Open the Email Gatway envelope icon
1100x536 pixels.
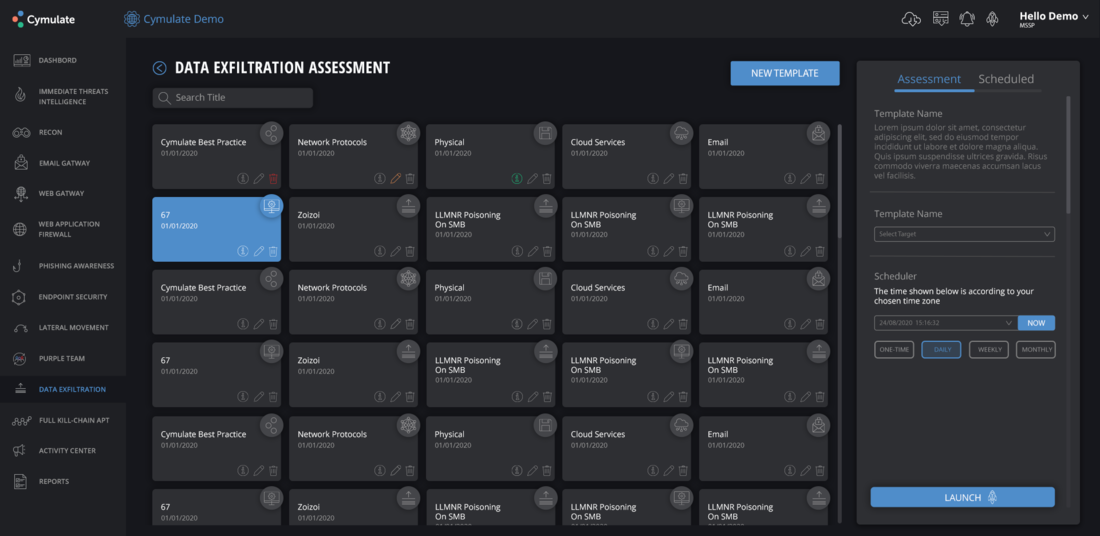(21, 163)
